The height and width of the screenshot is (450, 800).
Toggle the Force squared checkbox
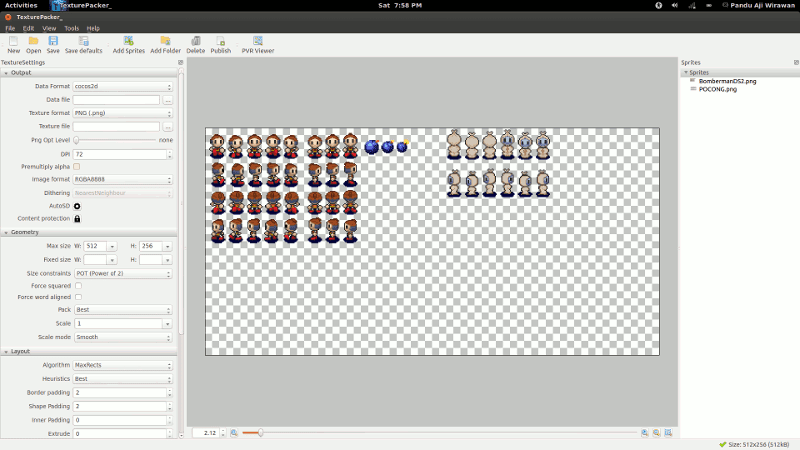tap(79, 286)
